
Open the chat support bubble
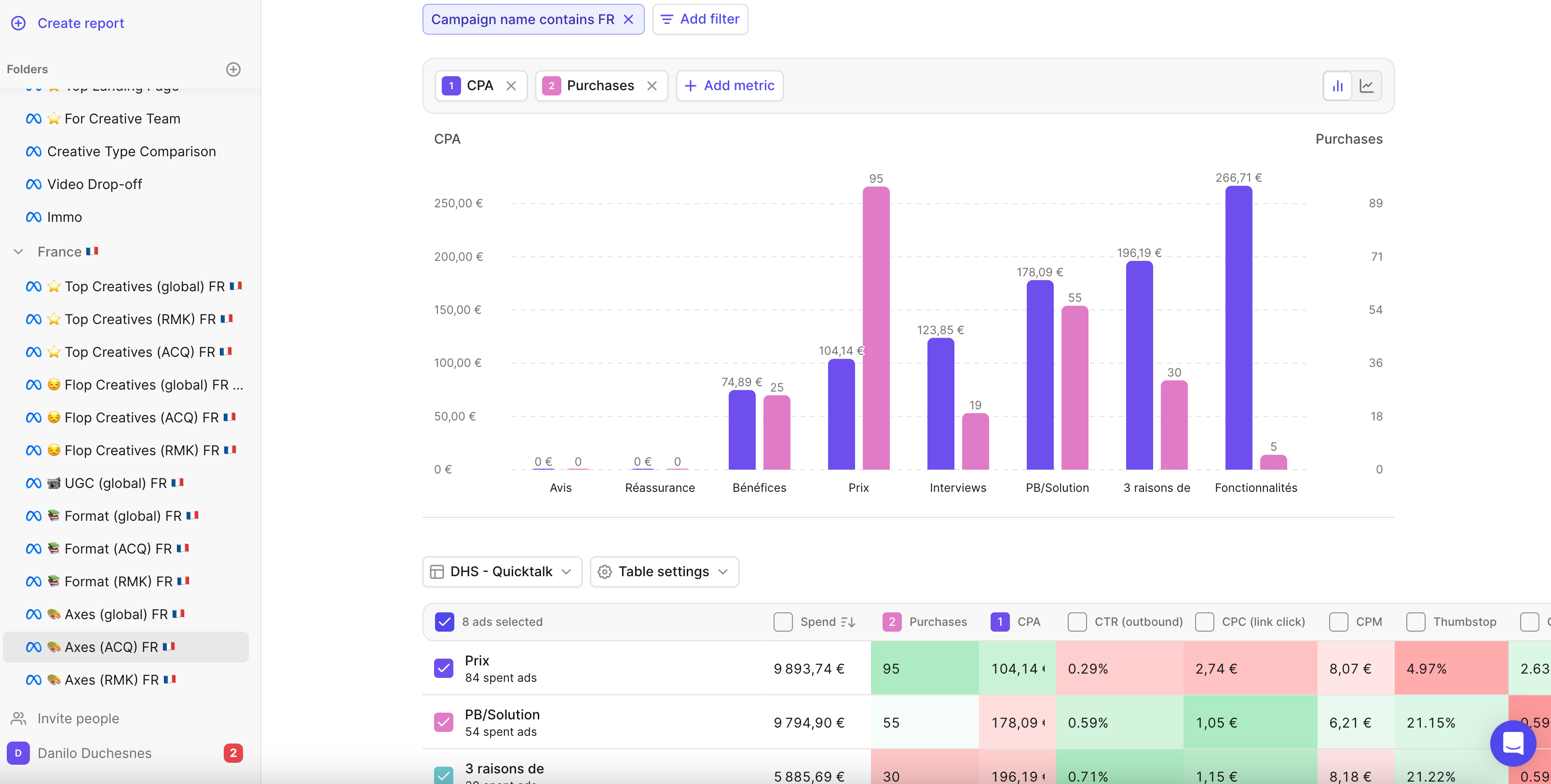pos(1512,743)
